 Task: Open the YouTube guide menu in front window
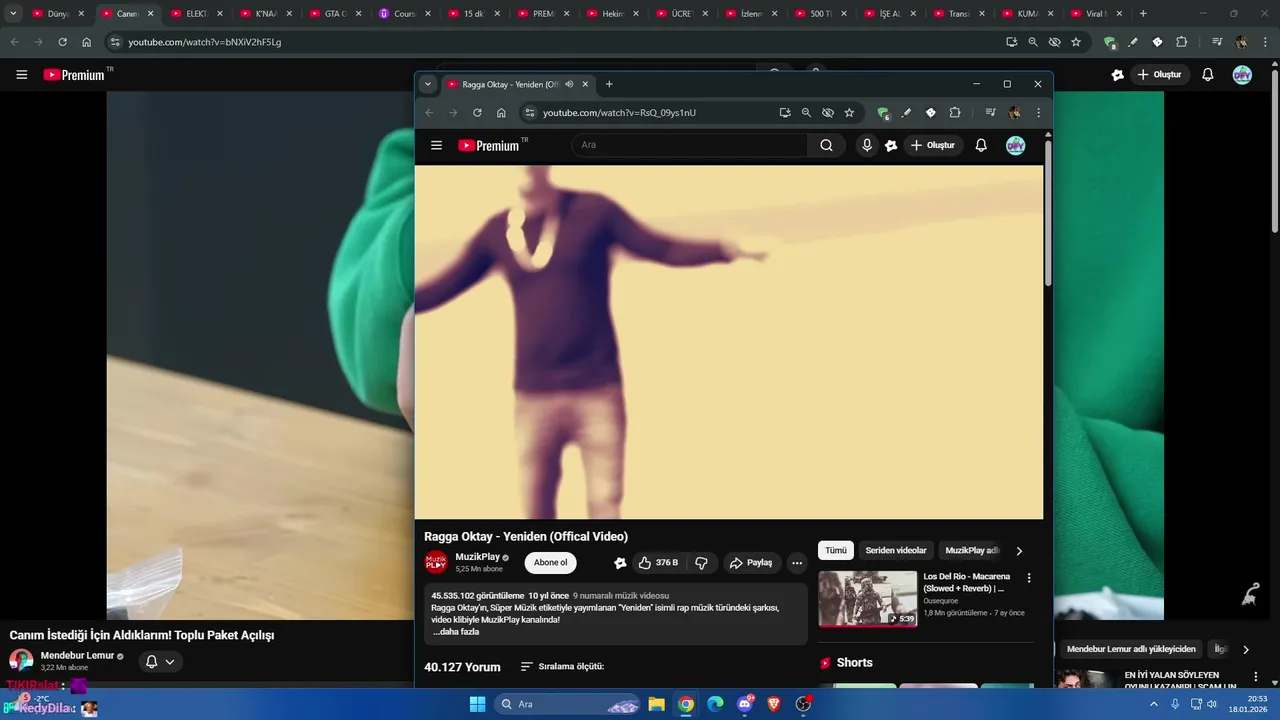click(x=436, y=145)
